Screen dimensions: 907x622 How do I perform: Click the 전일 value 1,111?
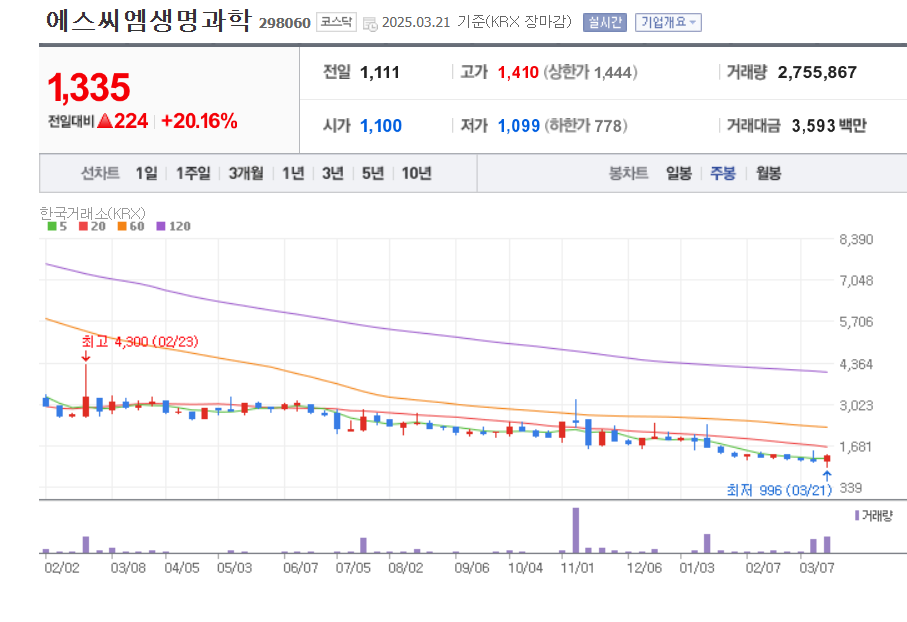[379, 72]
